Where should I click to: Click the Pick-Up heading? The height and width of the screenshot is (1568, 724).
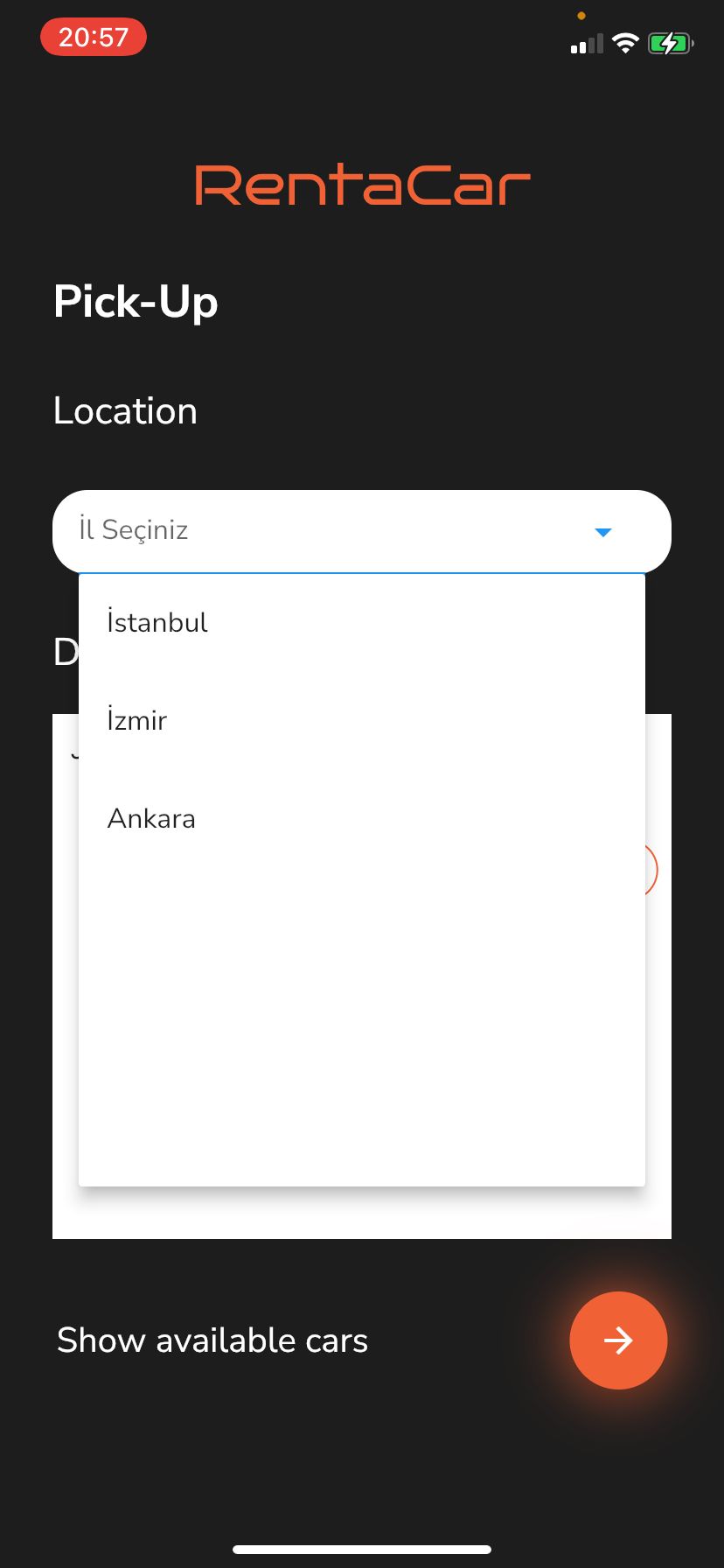(136, 301)
